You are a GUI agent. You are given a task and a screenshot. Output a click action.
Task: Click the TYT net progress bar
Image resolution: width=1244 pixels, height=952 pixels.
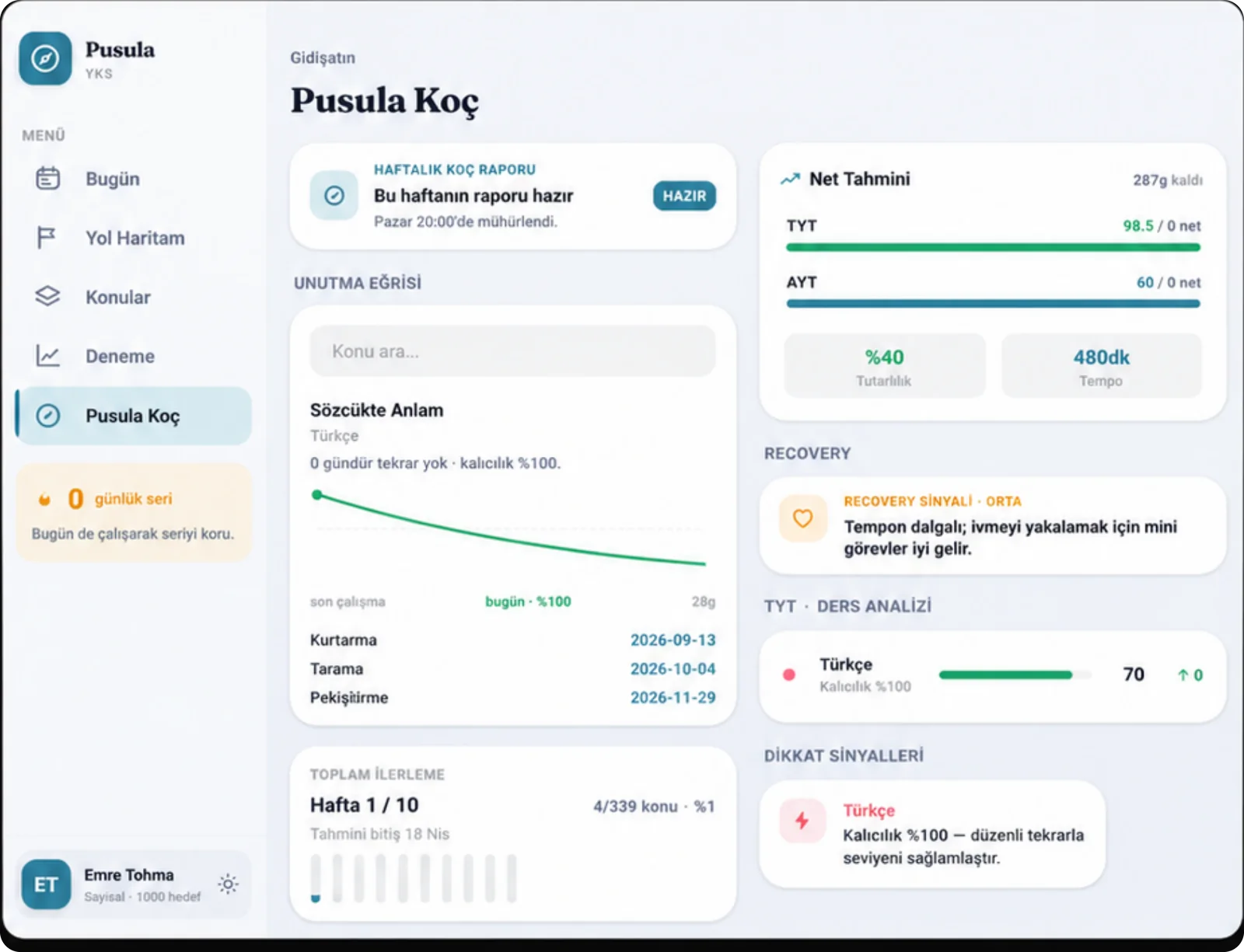pyautogui.click(x=993, y=247)
